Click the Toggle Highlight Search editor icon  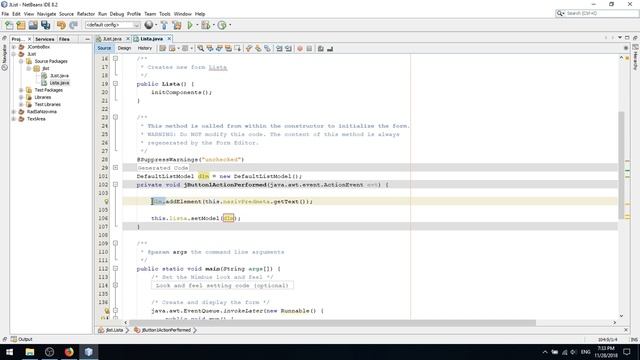[x=228, y=49]
